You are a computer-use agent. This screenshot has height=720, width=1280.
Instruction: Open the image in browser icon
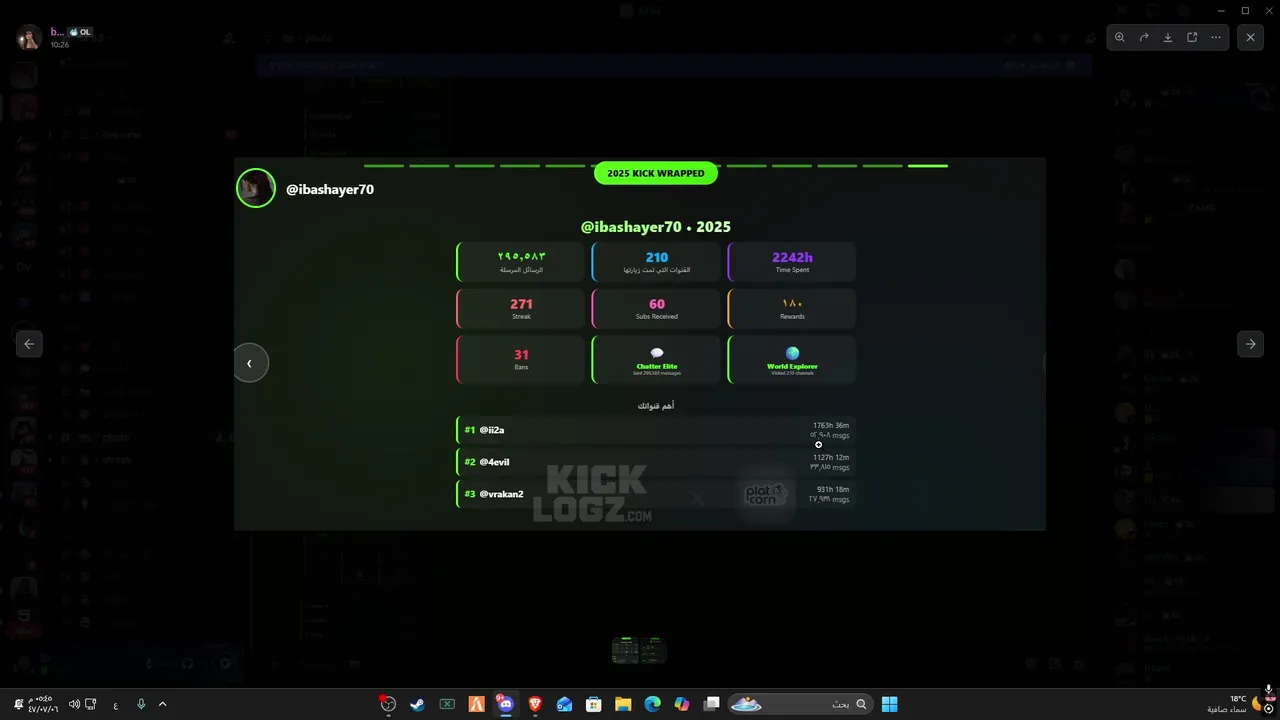pos(1192,37)
